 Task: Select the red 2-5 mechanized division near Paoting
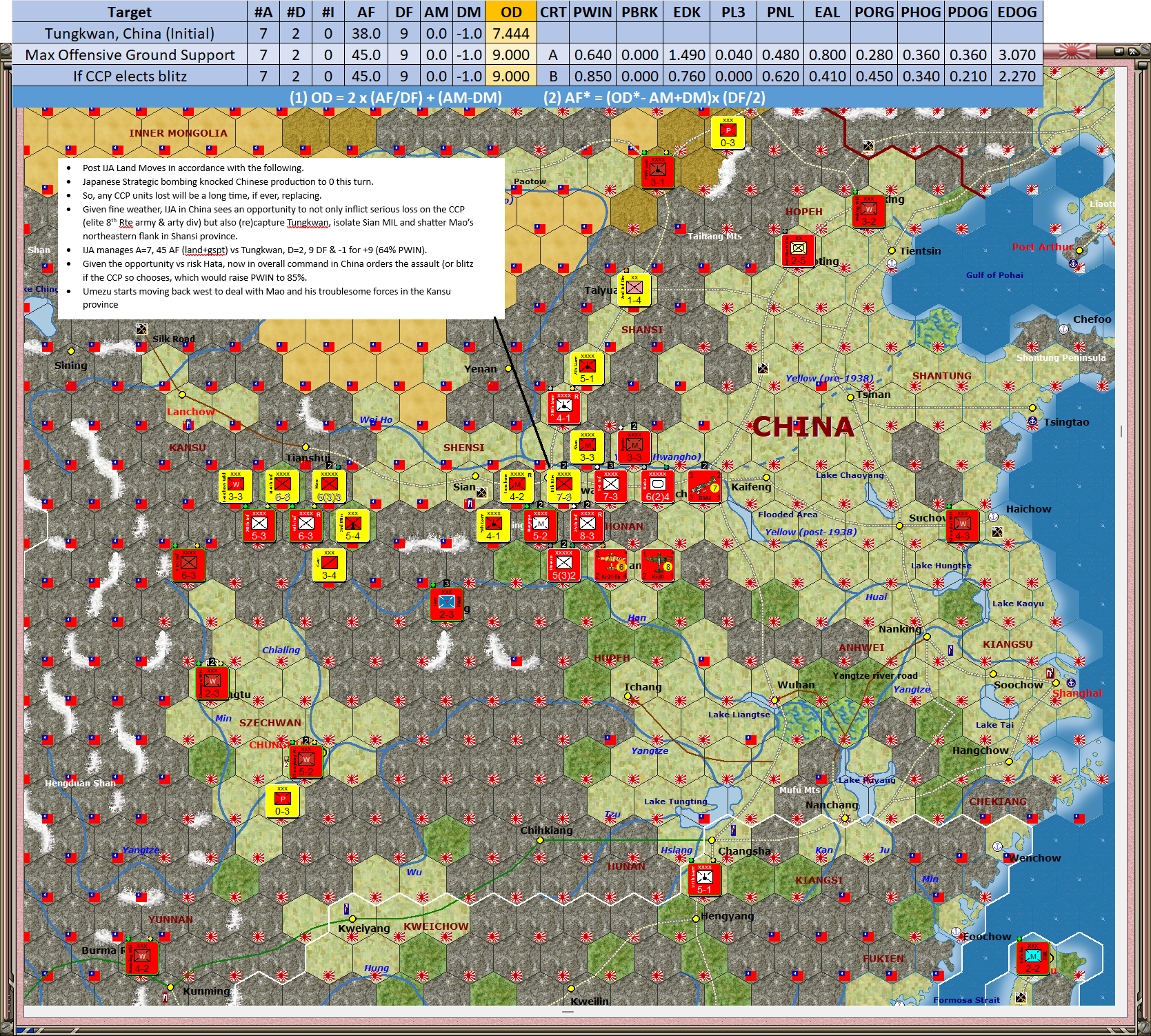coord(798,250)
